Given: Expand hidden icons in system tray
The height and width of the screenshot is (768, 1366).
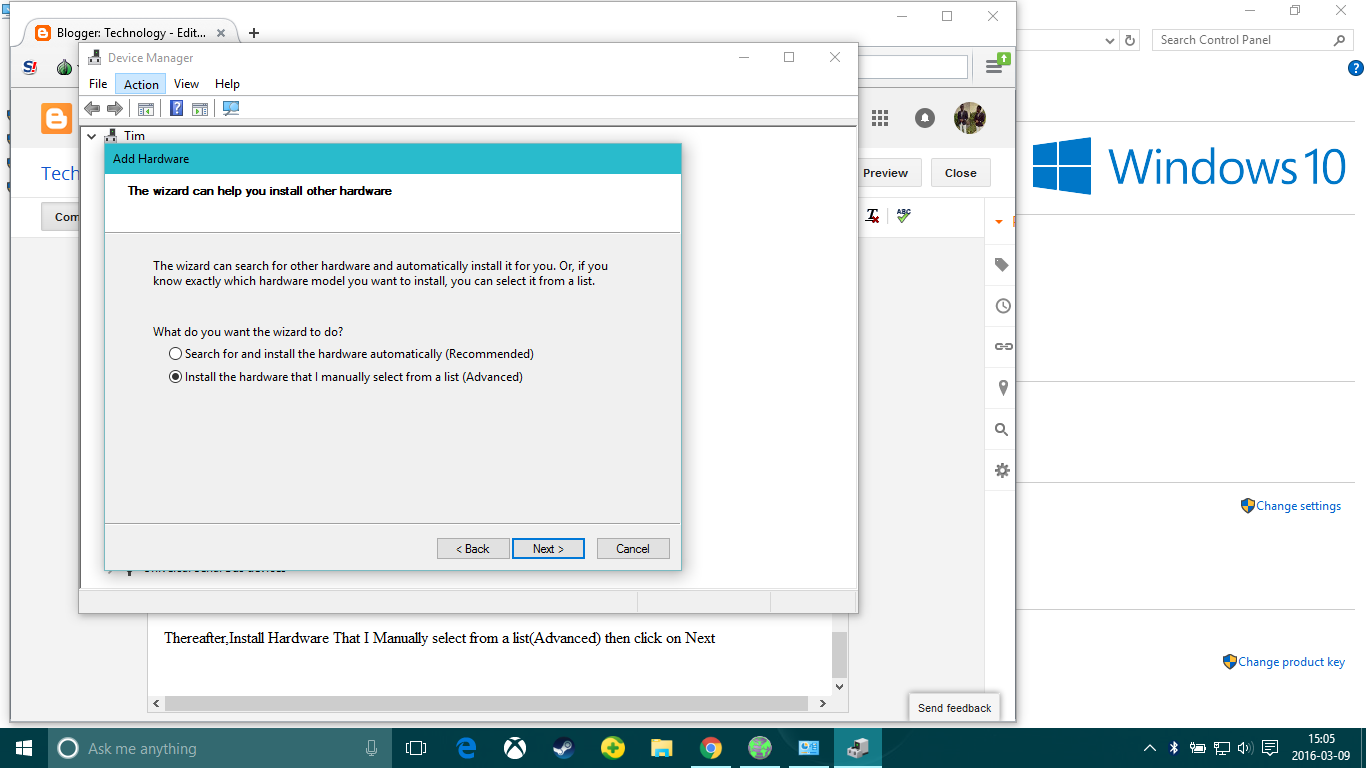Looking at the screenshot, I should click(1149, 747).
